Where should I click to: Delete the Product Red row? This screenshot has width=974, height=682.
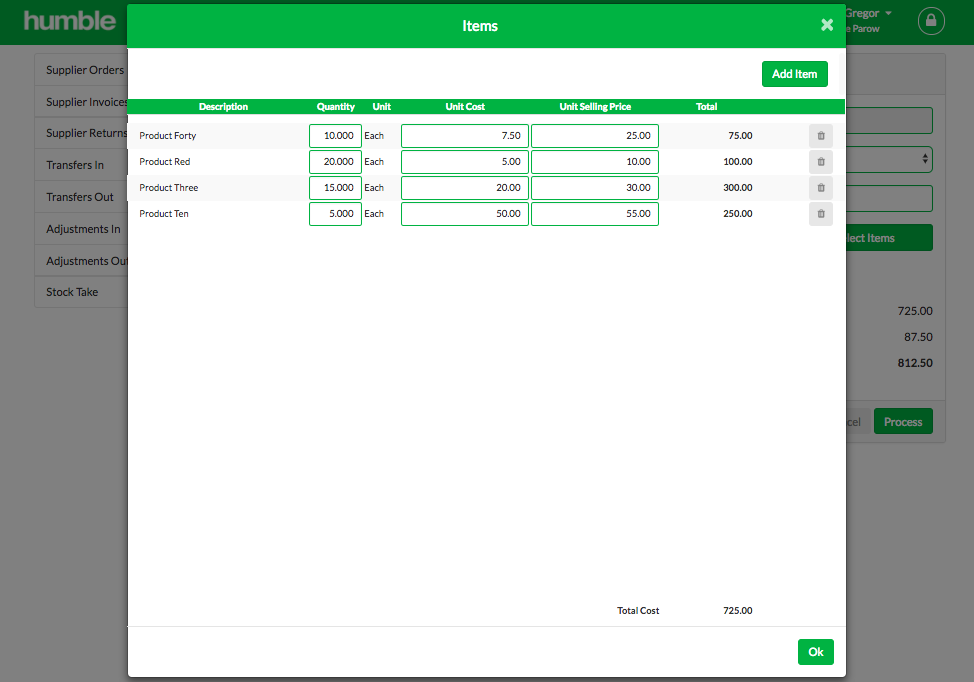(821, 162)
